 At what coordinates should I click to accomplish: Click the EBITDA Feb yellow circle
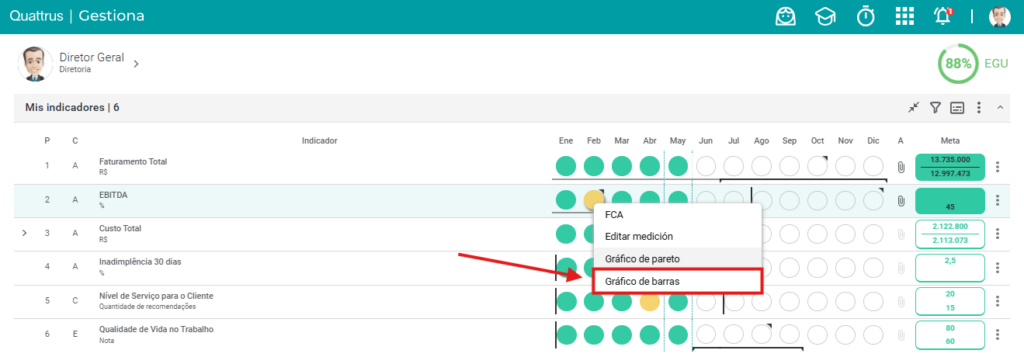coord(594,200)
